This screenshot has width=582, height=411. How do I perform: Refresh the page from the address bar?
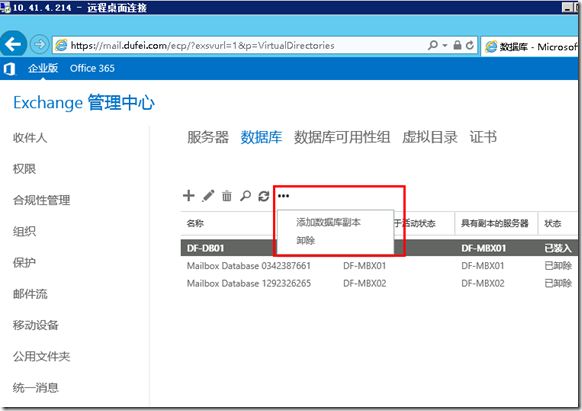click(470, 45)
